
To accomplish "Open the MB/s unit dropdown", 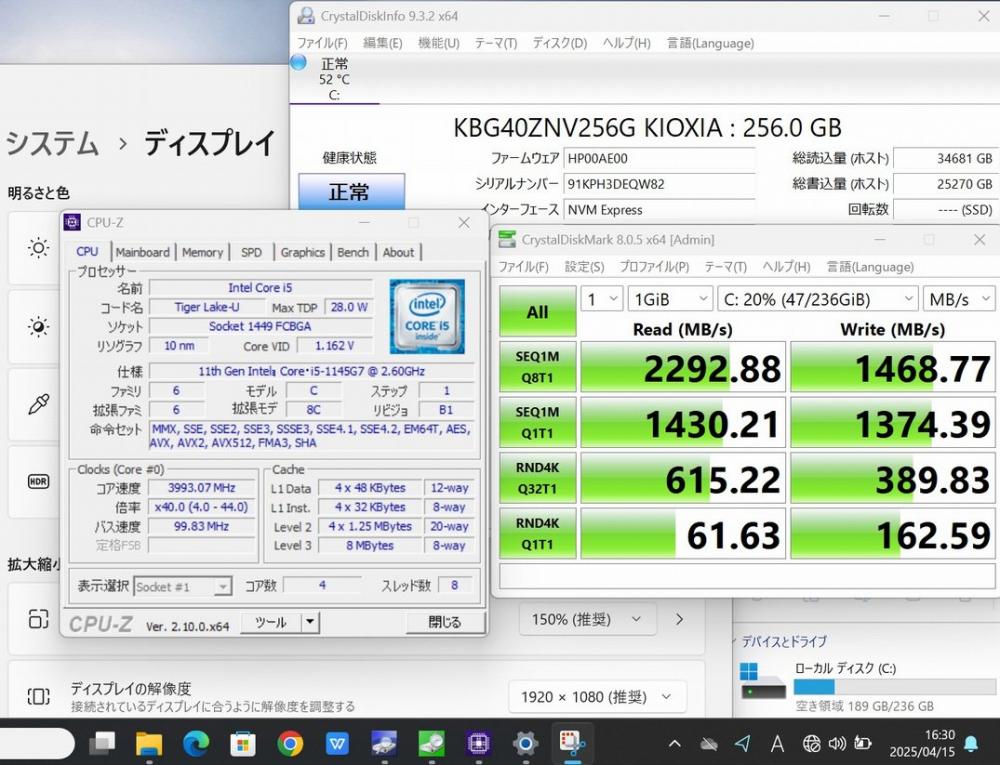I will click(x=959, y=299).
